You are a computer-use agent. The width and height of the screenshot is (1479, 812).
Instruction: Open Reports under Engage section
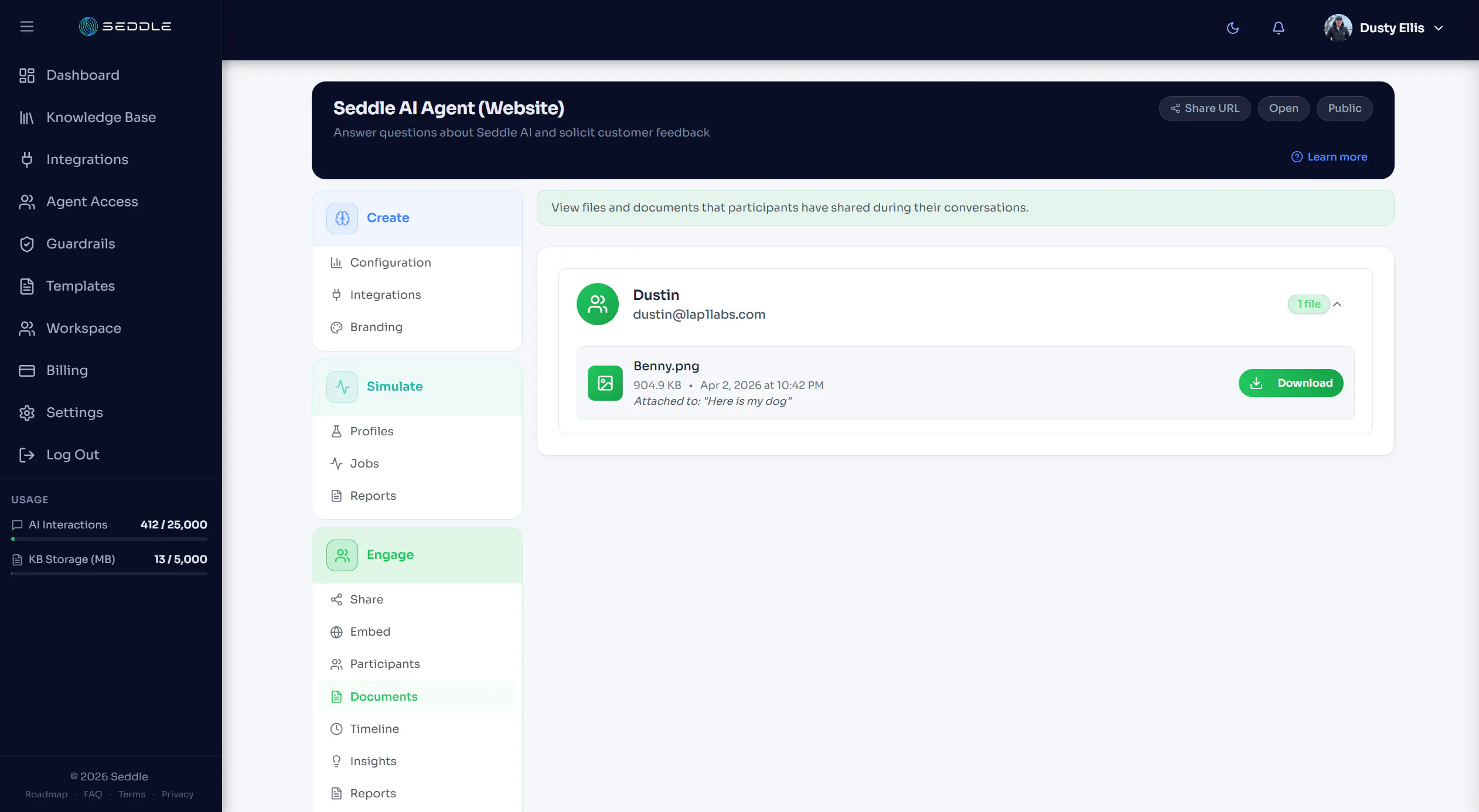click(x=373, y=793)
